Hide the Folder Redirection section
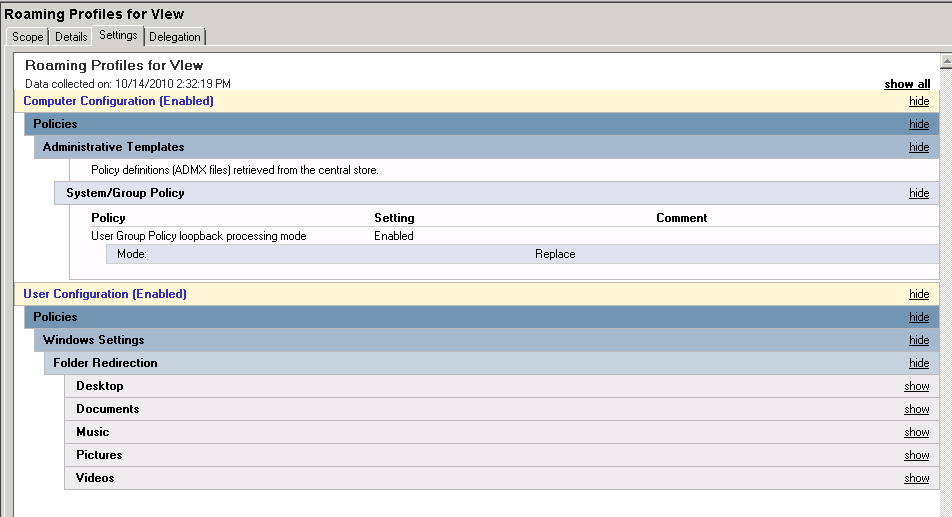 click(919, 363)
